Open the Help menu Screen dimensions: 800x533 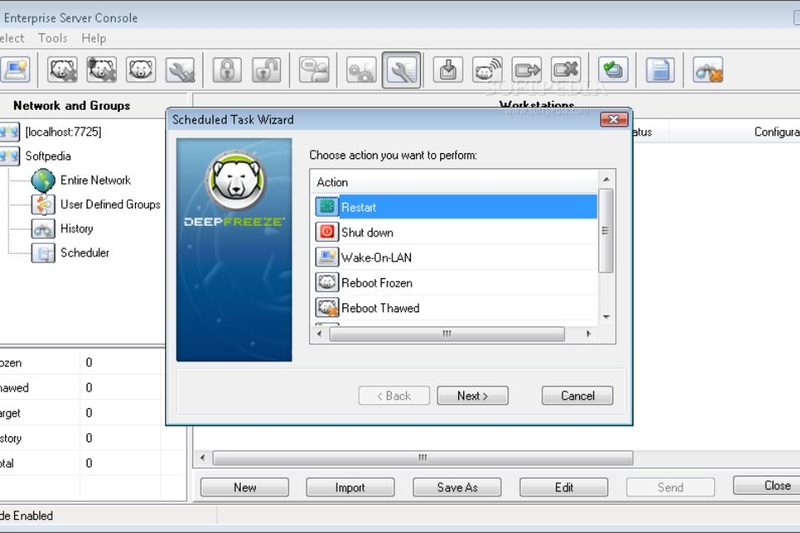click(94, 38)
